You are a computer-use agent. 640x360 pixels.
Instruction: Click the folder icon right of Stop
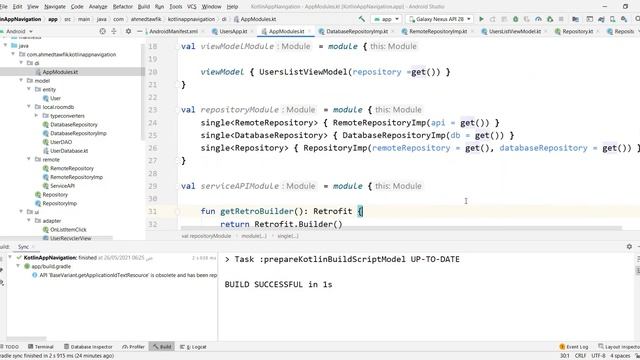(576, 19)
